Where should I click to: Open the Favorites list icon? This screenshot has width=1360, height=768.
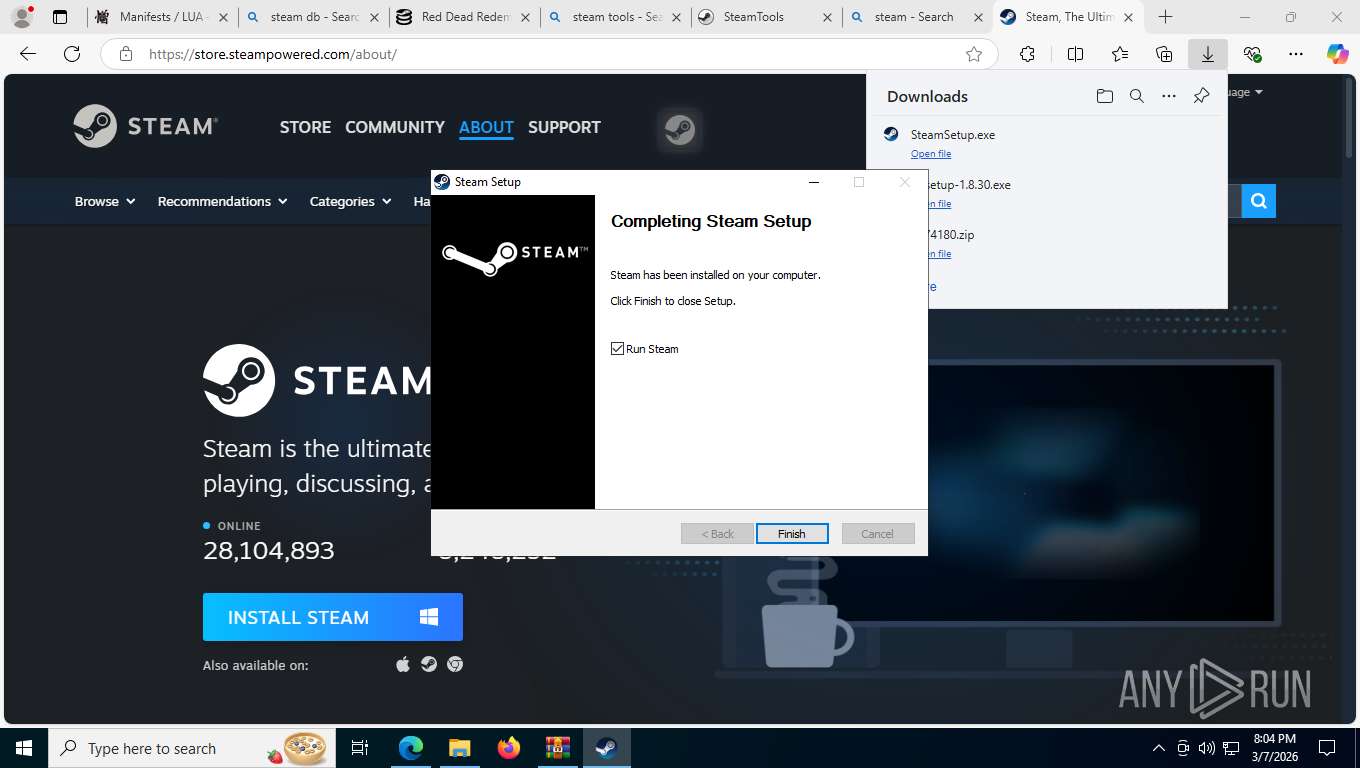pyautogui.click(x=1120, y=54)
